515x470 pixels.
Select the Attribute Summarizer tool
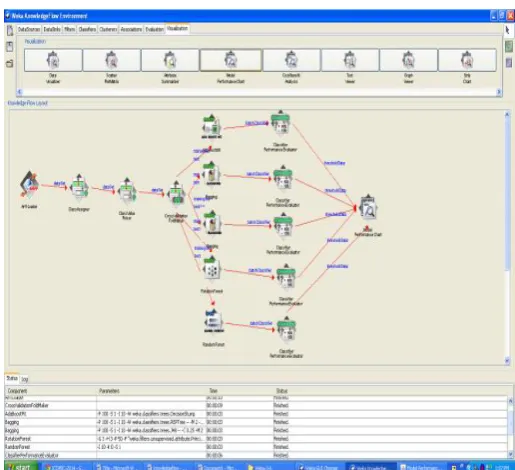pos(170,60)
